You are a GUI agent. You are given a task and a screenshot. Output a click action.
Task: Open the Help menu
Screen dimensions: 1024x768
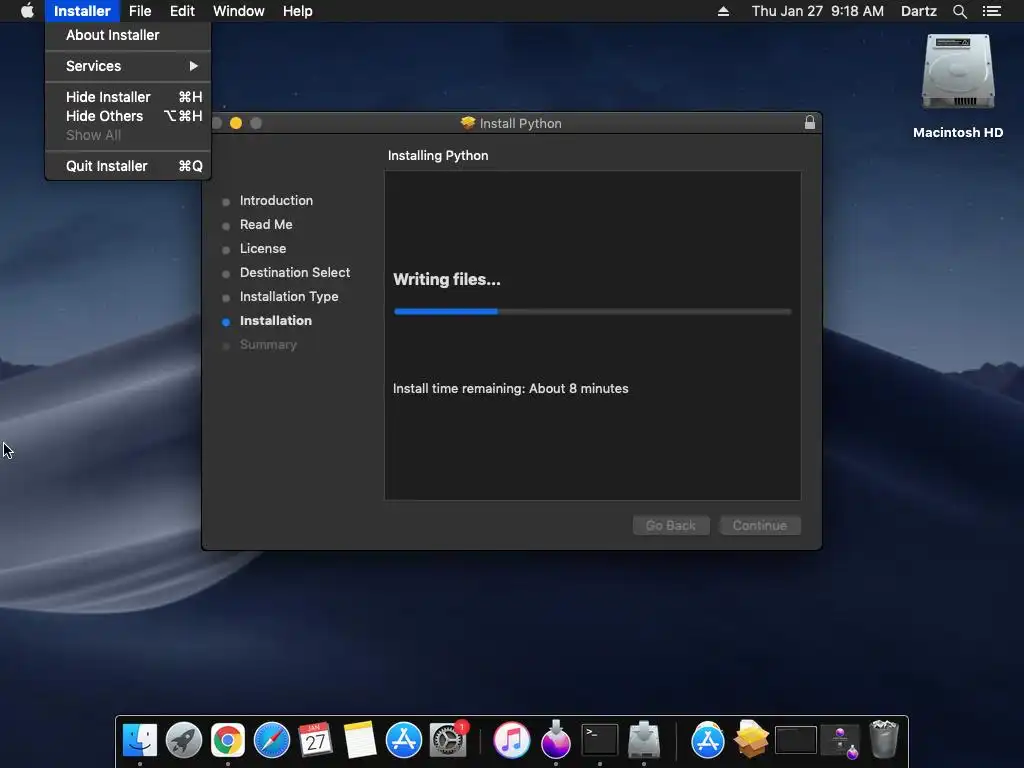tap(297, 11)
